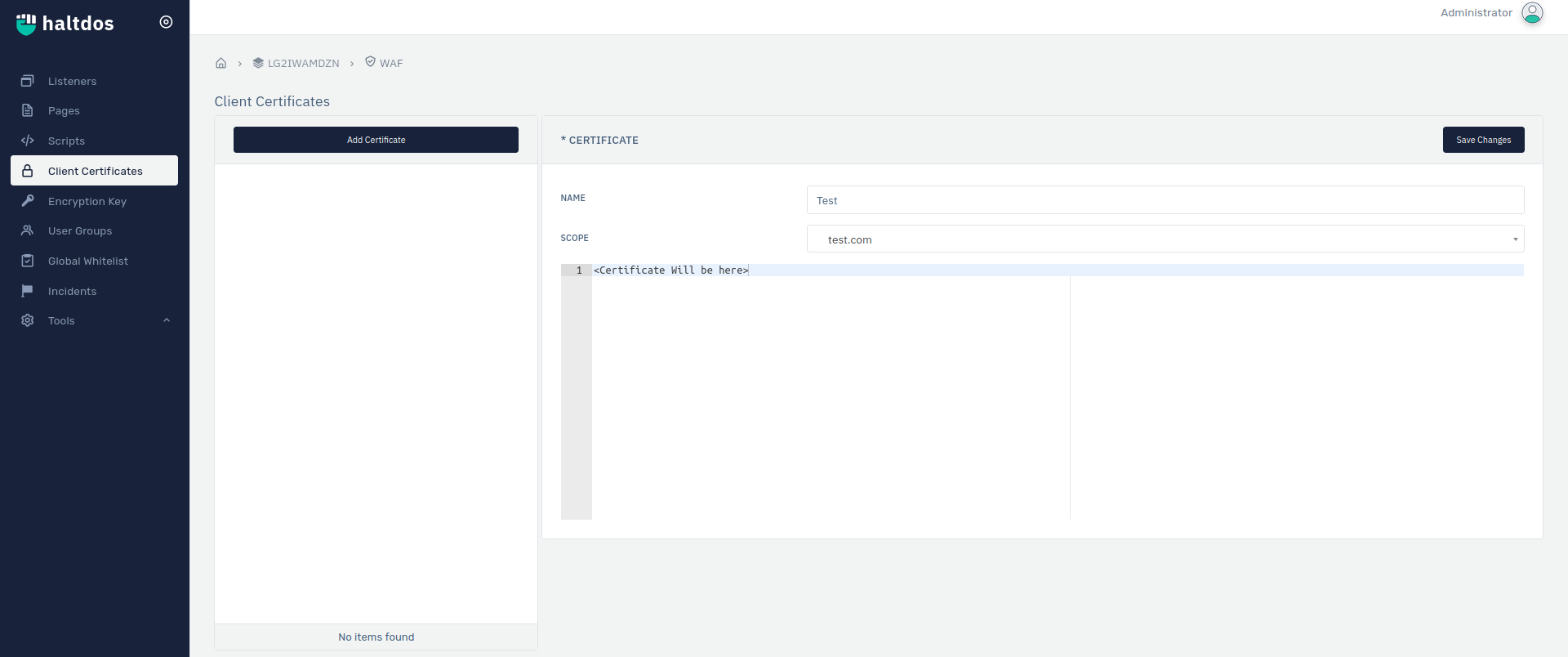The height and width of the screenshot is (657, 1568).
Task: Click the Incidents flag icon
Action: pyautogui.click(x=28, y=291)
